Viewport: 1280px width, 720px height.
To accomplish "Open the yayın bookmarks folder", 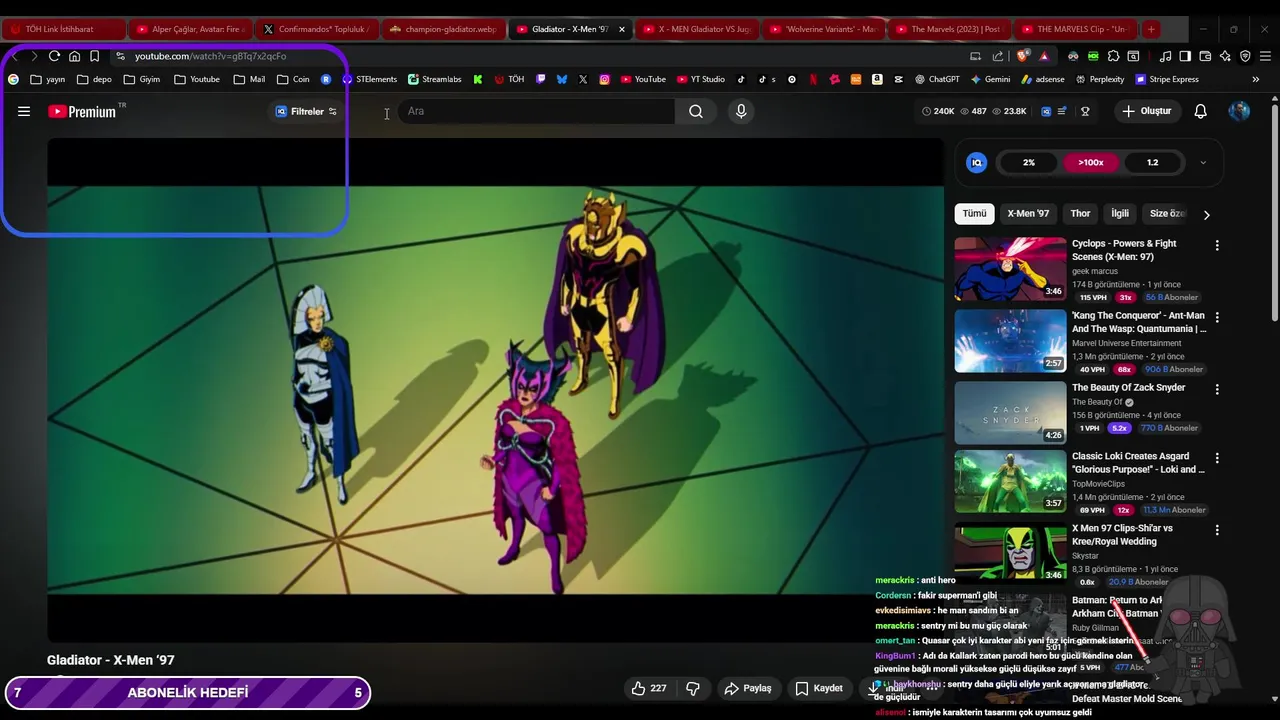I will coord(47,79).
